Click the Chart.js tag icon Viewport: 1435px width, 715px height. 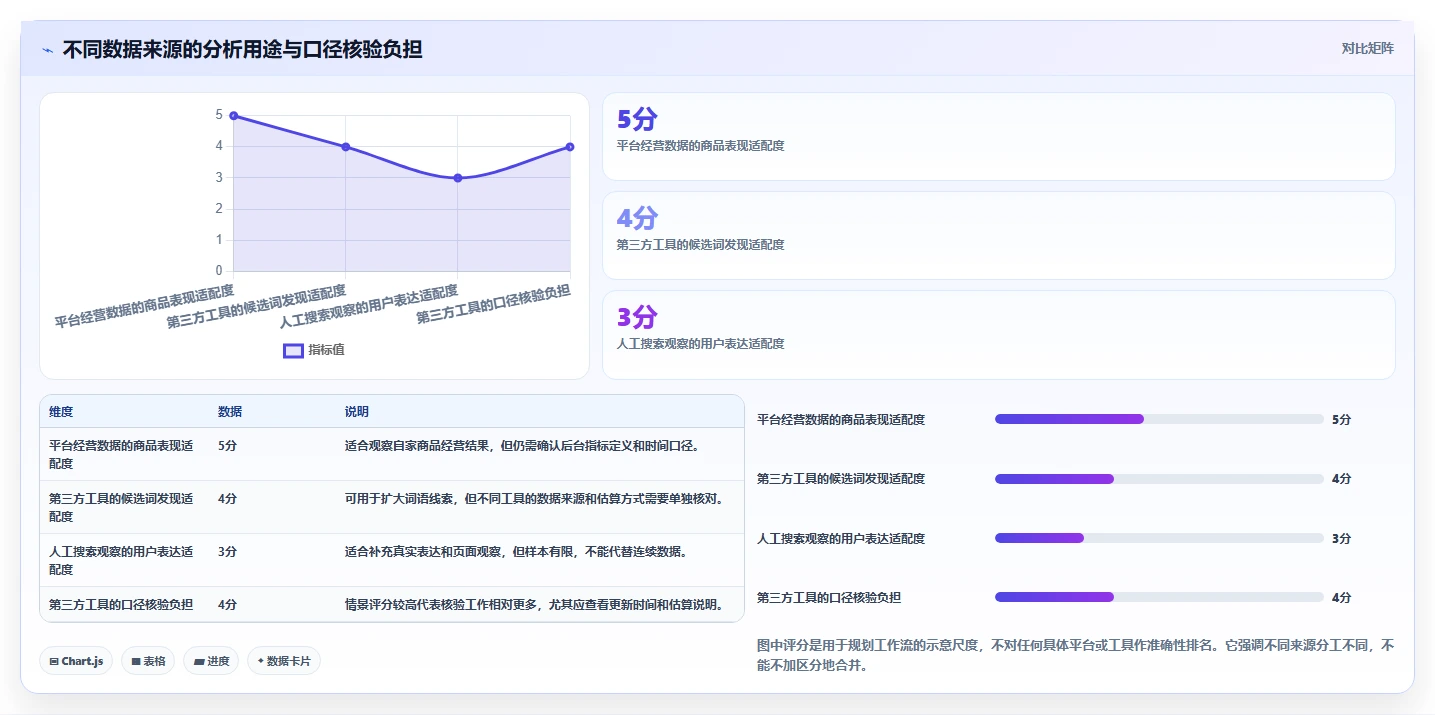click(53, 661)
